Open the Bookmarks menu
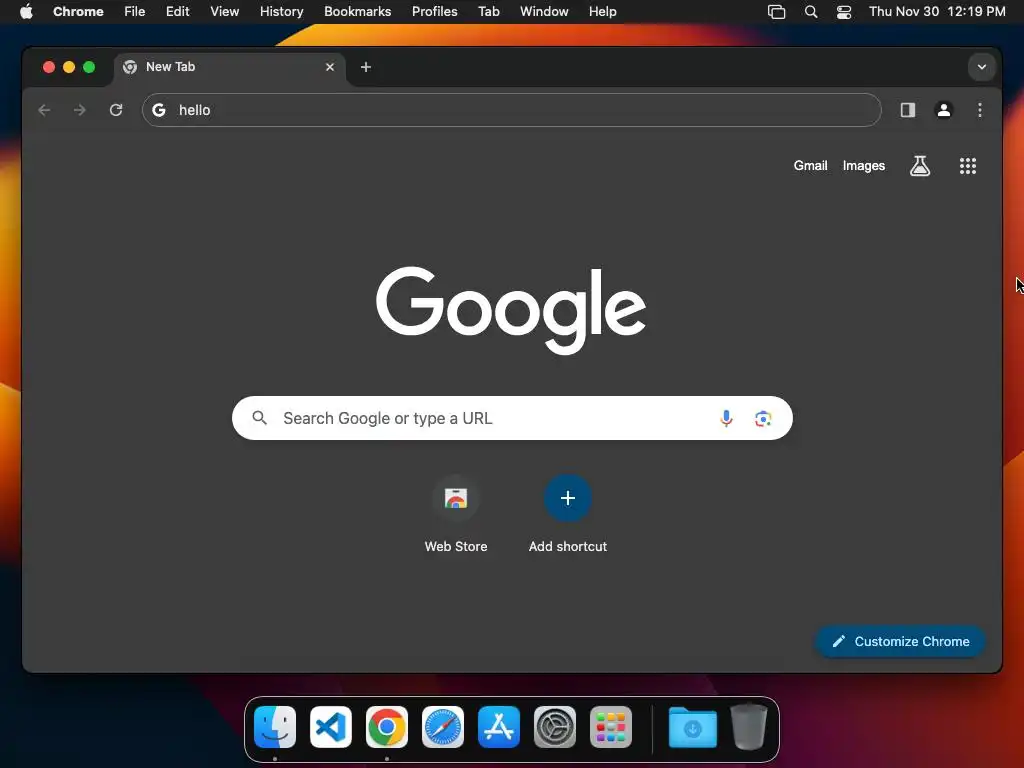This screenshot has height=768, width=1024. click(x=357, y=12)
